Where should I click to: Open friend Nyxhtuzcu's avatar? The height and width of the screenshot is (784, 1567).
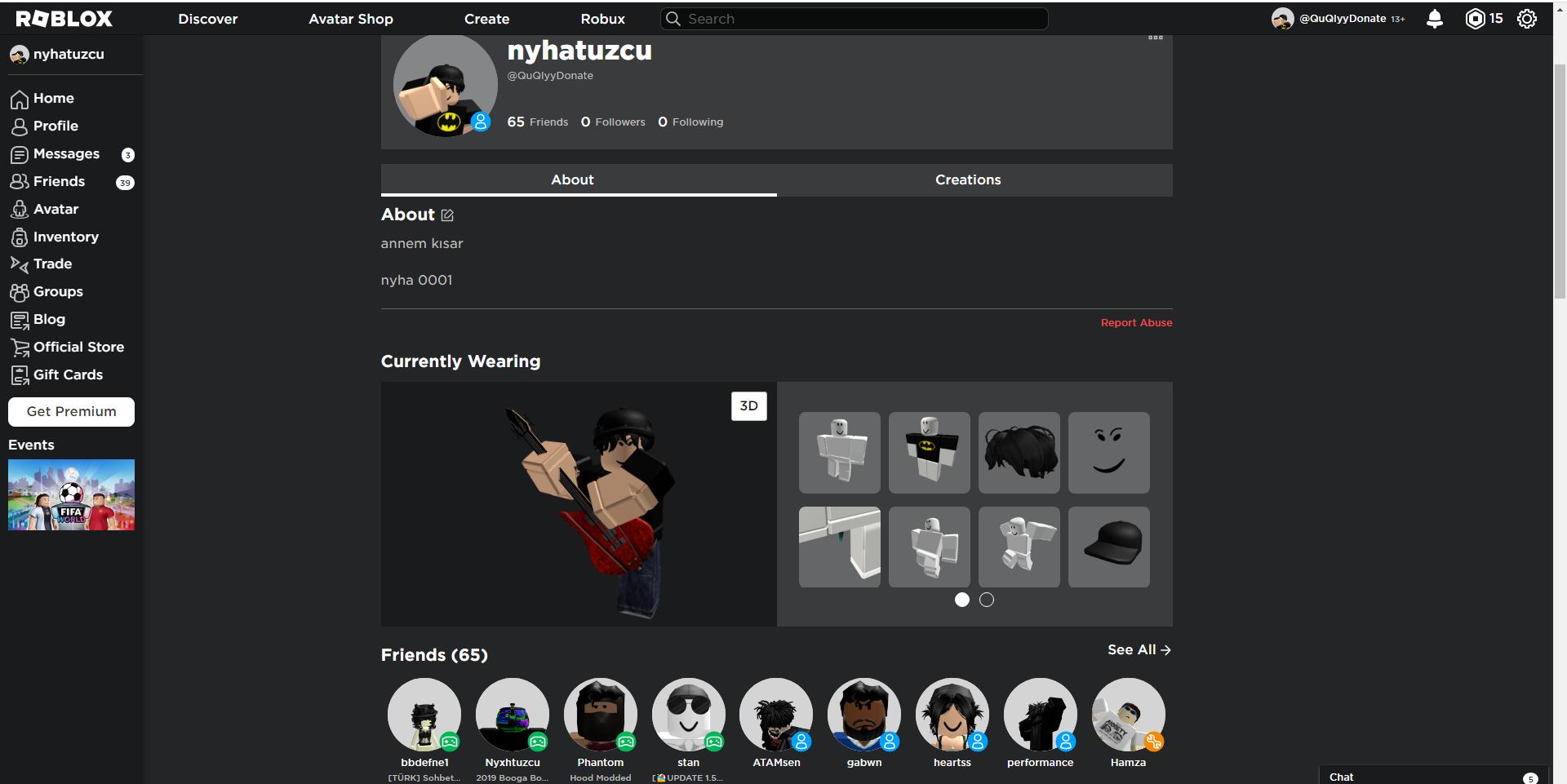(513, 715)
